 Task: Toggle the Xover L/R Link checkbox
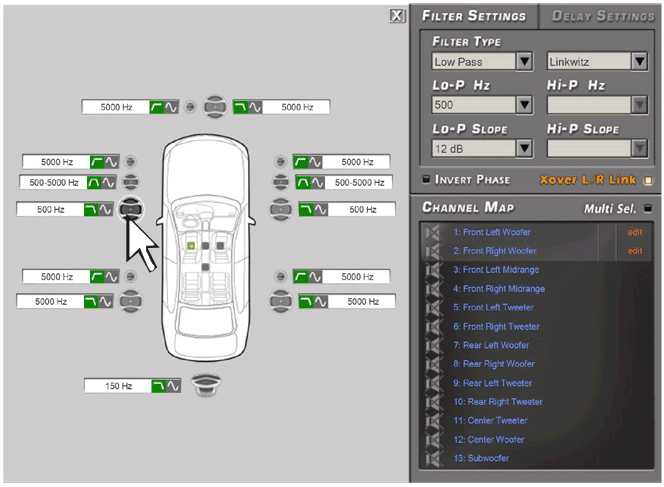click(648, 180)
